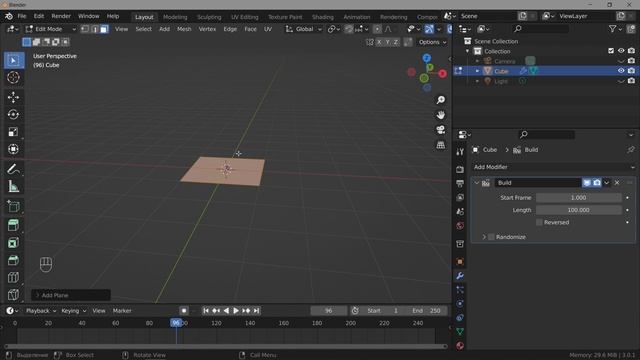Open the Render properties tab icon
The width and height of the screenshot is (640, 360).
(x=460, y=169)
